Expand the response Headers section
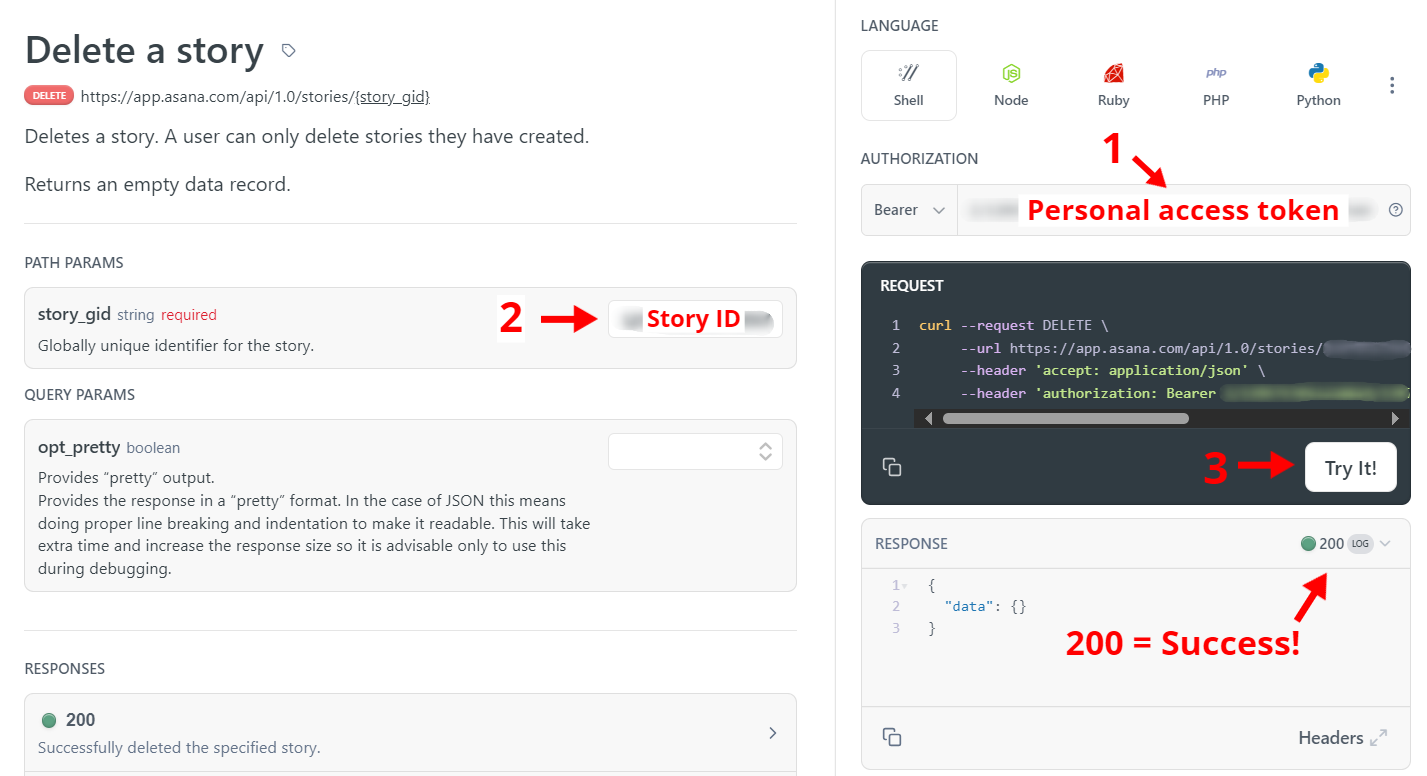Viewport: 1427px width, 776px height. point(1342,738)
